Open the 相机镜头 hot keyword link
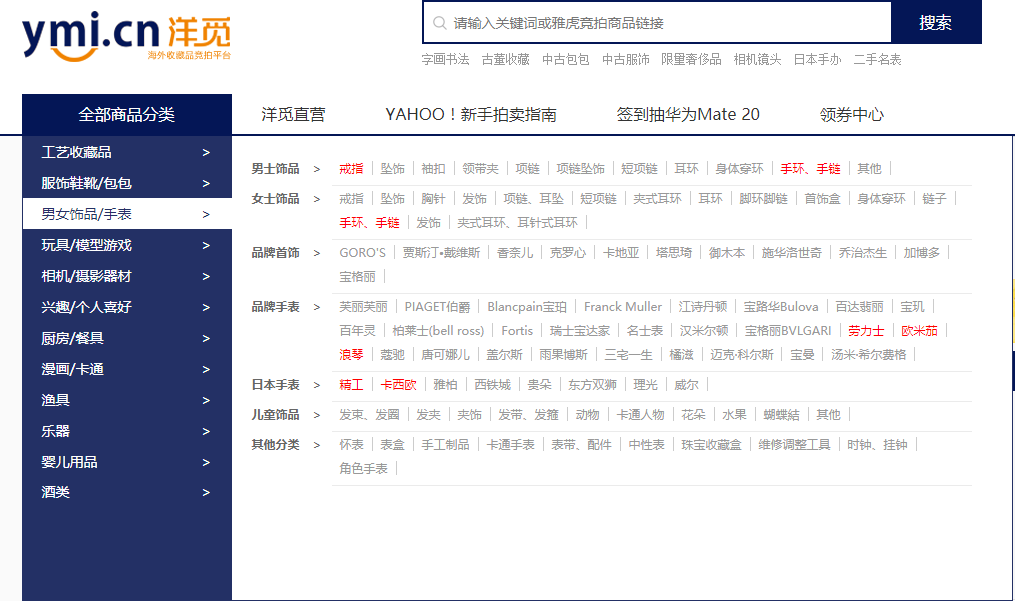 757,60
